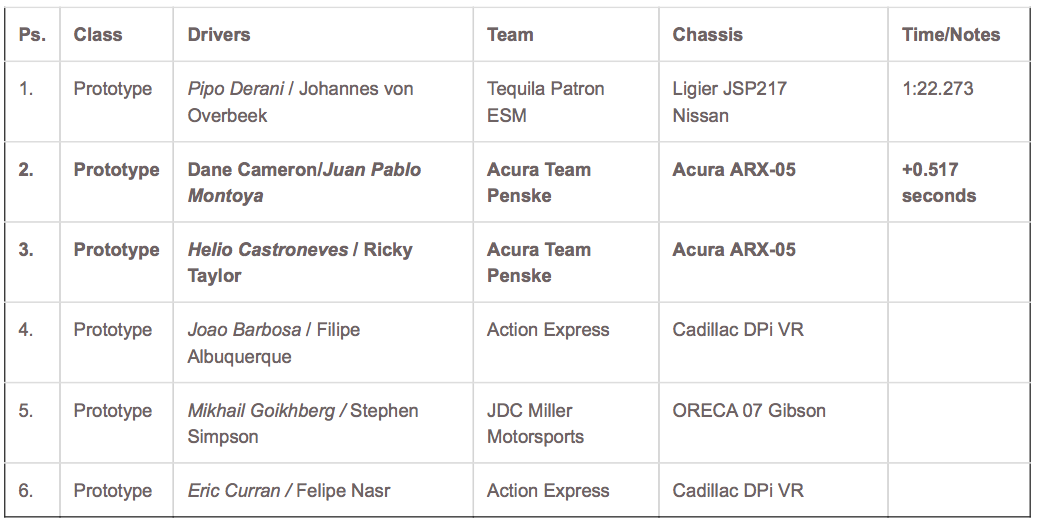Click the ORECA 07 Gibson chassis cell
This screenshot has height=526, width=1039.
749,411
